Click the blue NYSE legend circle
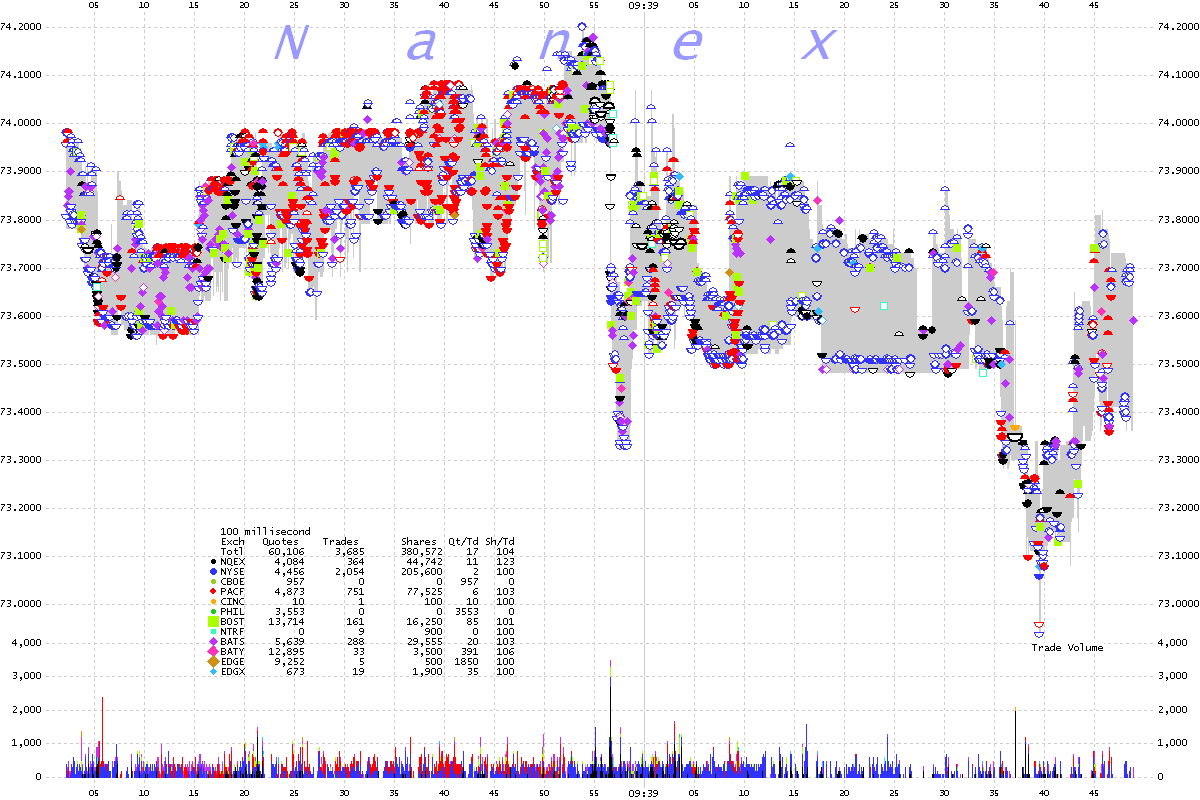The width and height of the screenshot is (1200, 800). coord(212,572)
